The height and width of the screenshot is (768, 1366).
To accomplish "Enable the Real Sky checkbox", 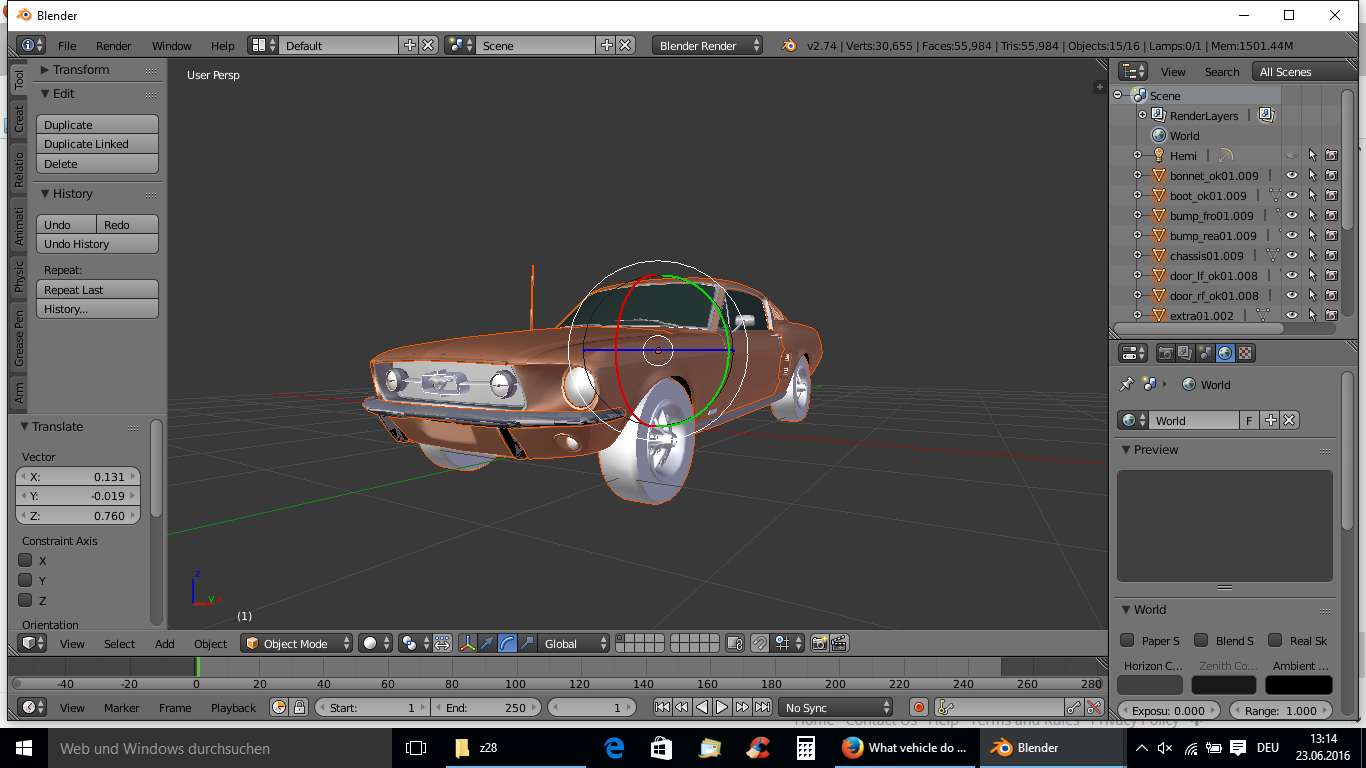I will (1275, 640).
